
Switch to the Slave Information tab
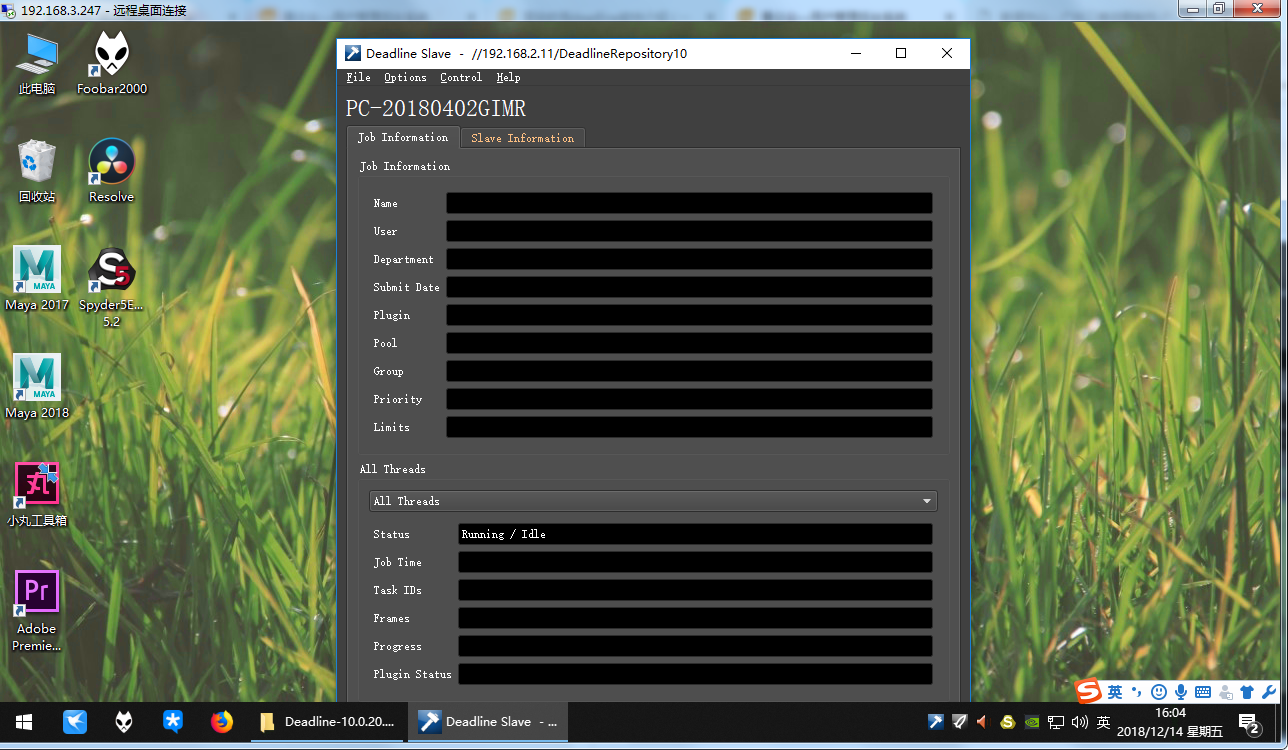pyautogui.click(x=522, y=138)
